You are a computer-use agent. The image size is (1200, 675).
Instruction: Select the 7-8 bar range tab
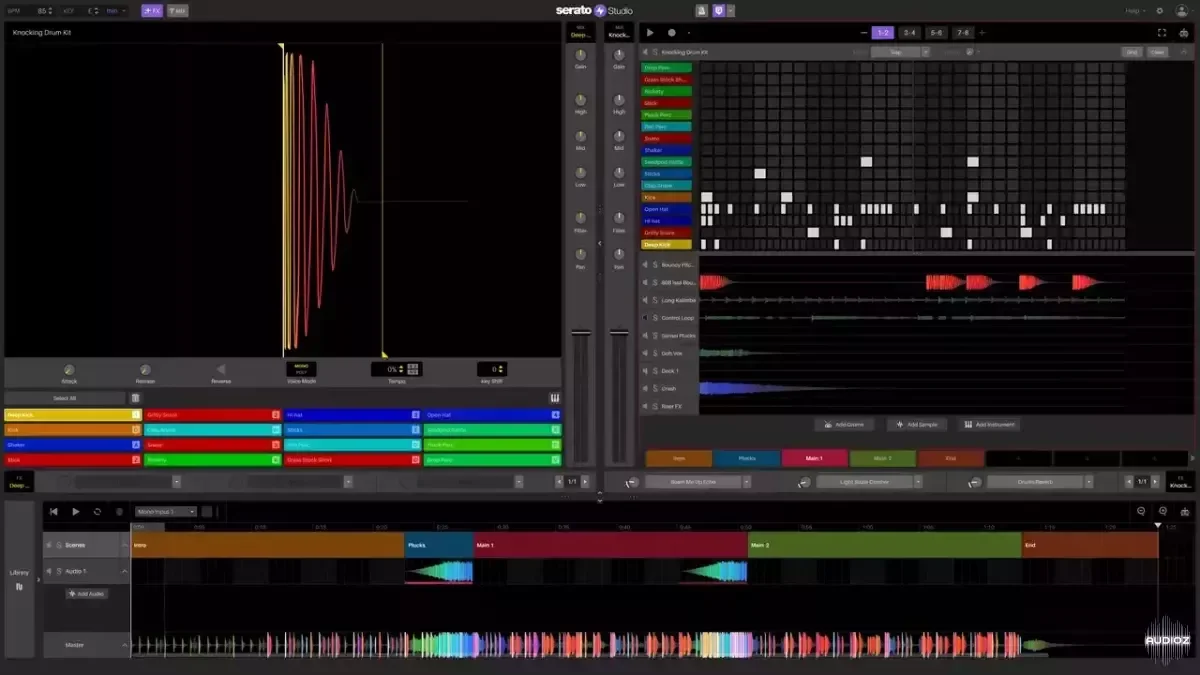[x=962, y=32]
